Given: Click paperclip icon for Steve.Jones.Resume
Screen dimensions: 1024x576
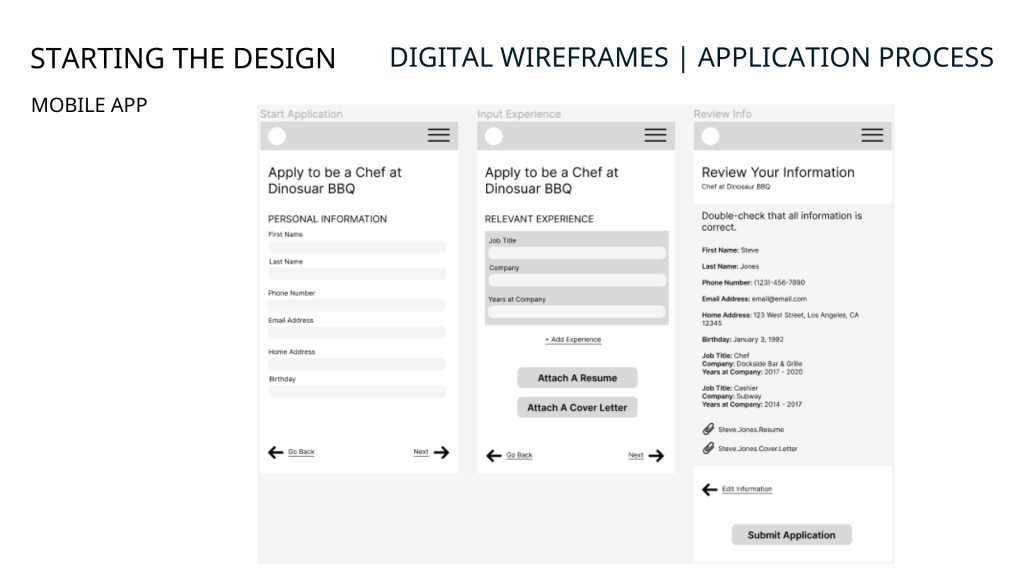Looking at the screenshot, I should tap(709, 429).
